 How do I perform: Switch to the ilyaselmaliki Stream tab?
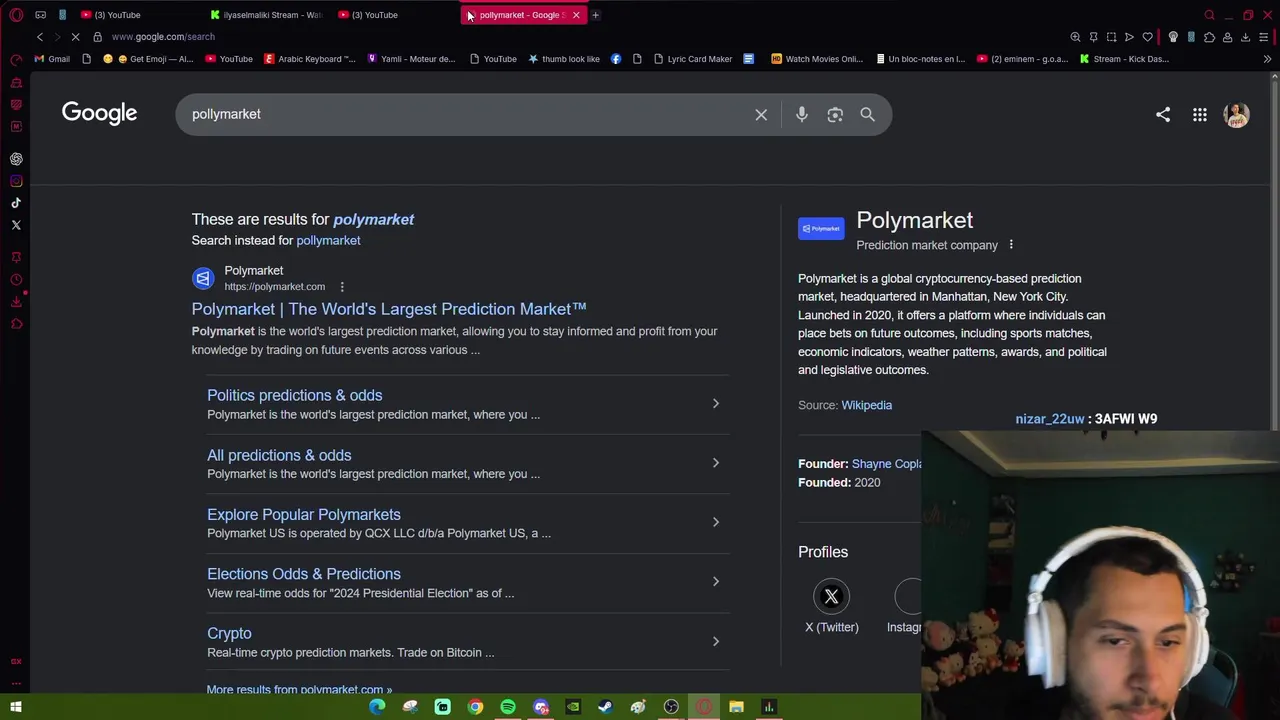click(x=268, y=15)
